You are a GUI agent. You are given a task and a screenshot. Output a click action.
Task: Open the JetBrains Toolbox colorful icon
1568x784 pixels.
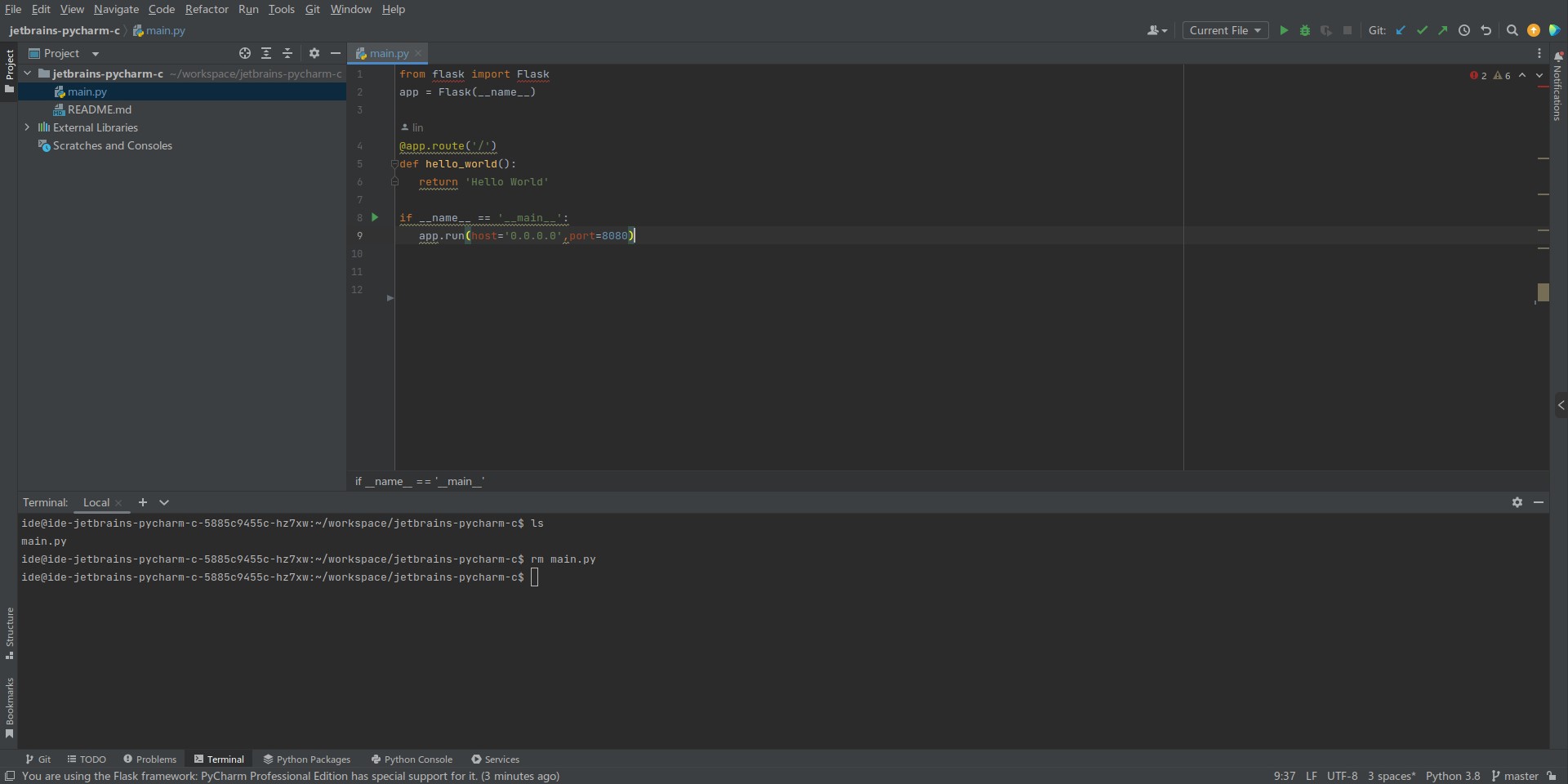(x=1555, y=30)
